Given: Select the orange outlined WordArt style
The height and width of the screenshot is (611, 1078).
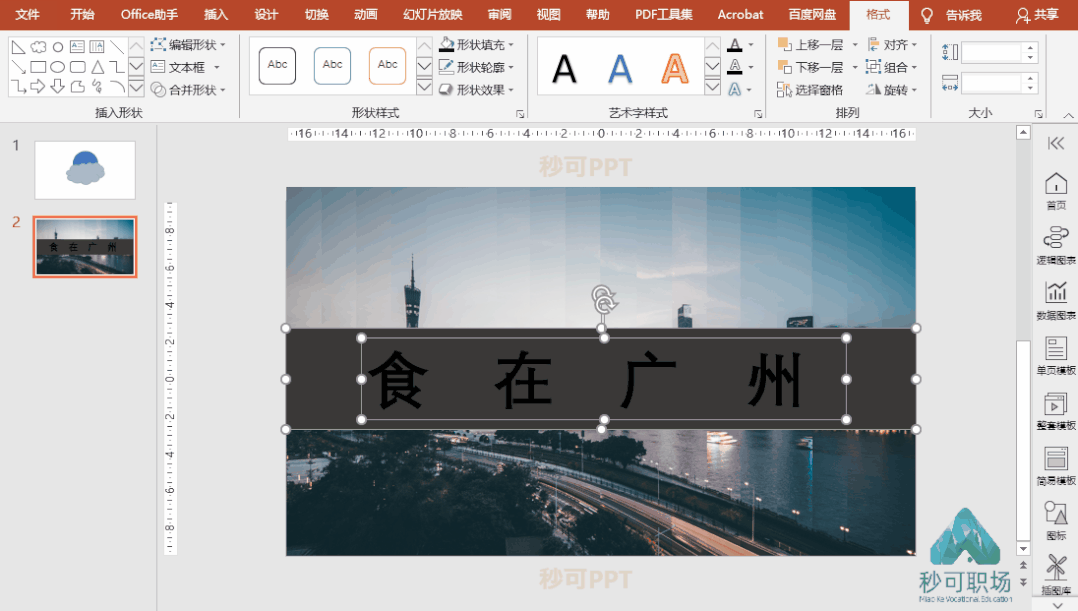Looking at the screenshot, I should tap(675, 67).
